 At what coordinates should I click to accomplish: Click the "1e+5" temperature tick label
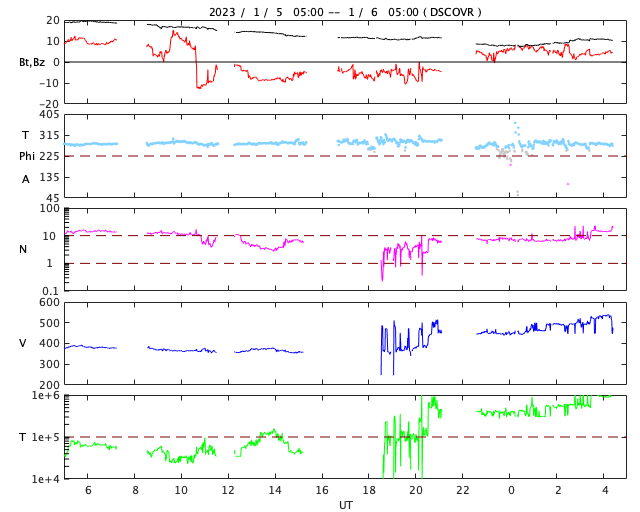click(x=46, y=437)
